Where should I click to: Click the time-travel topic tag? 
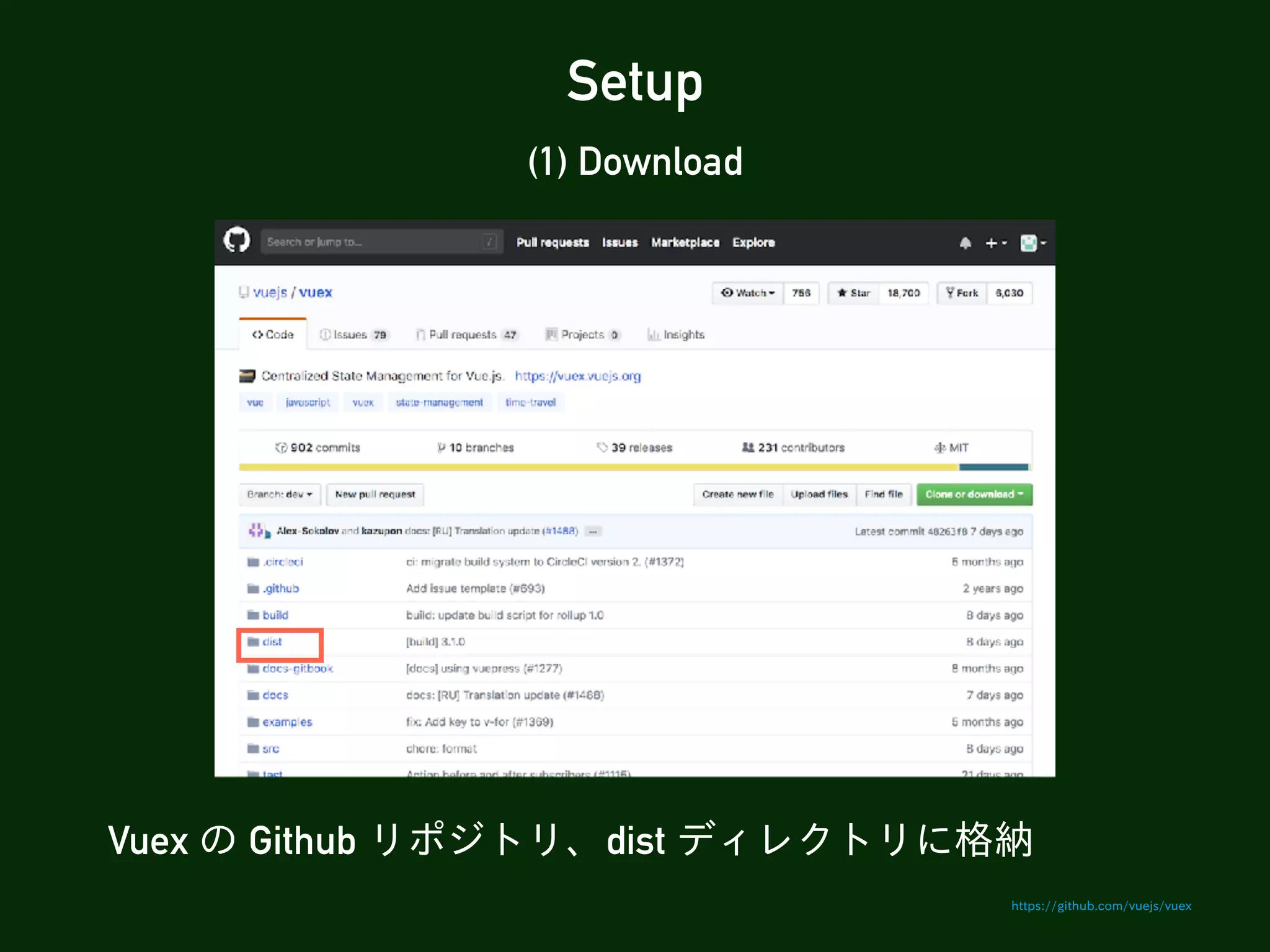click(530, 402)
